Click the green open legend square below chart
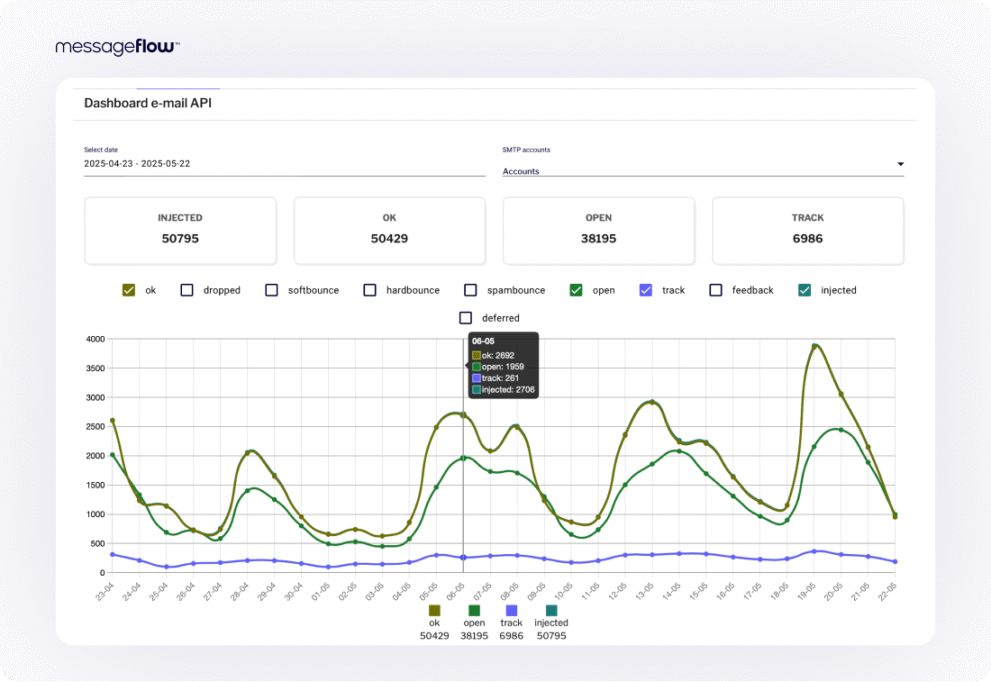The width and height of the screenshot is (991, 682). pos(474,610)
